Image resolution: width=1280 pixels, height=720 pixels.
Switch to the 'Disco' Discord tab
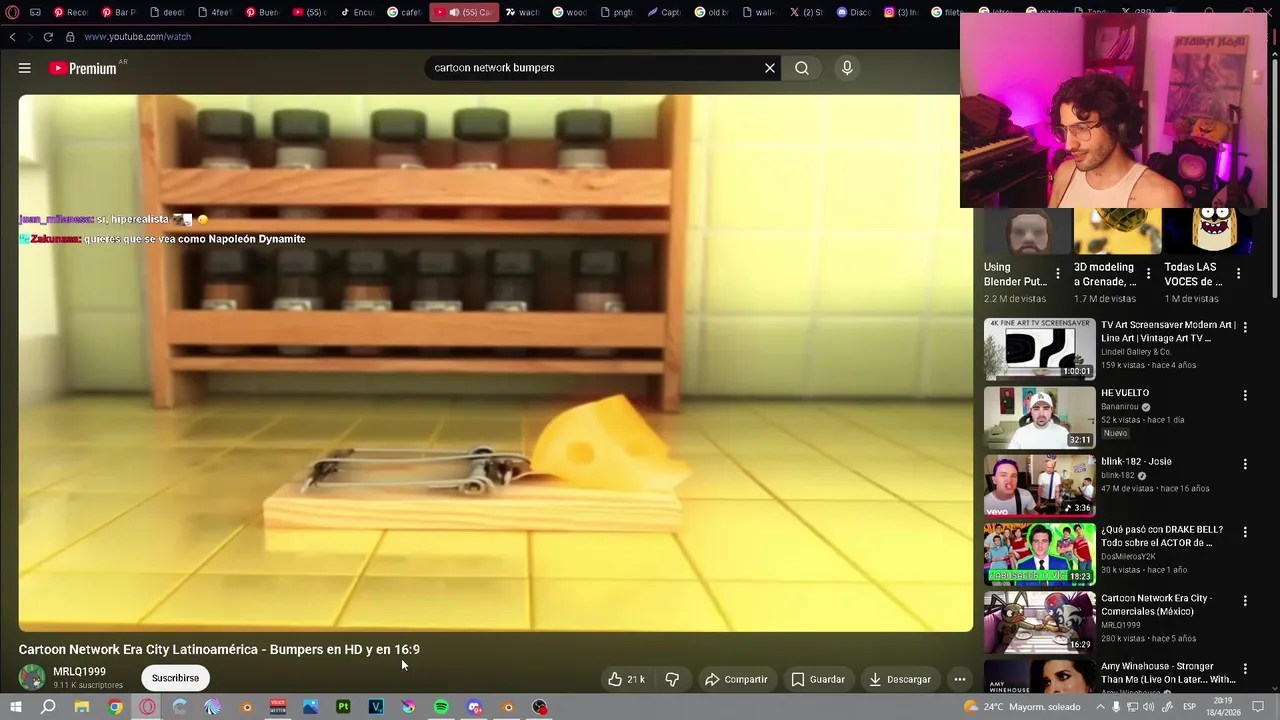click(855, 12)
